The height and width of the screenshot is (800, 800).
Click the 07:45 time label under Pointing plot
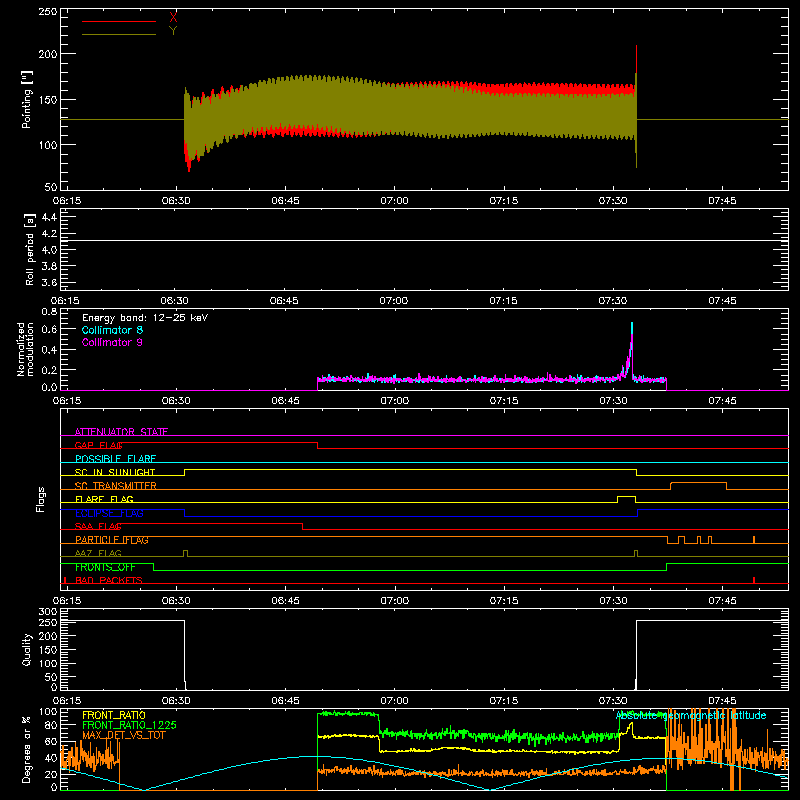tap(722, 201)
